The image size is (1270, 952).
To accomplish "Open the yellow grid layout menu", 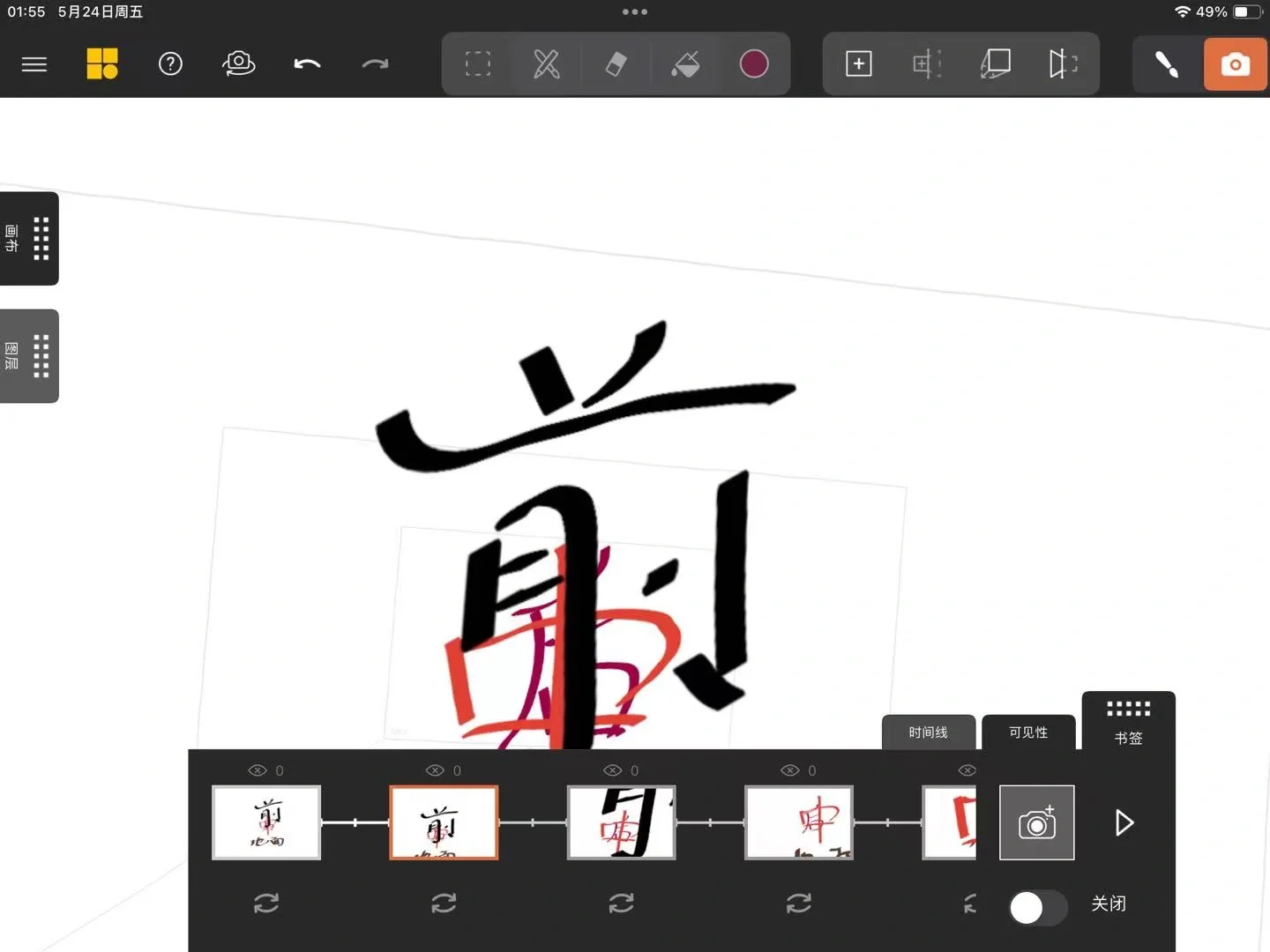I will (x=102, y=63).
